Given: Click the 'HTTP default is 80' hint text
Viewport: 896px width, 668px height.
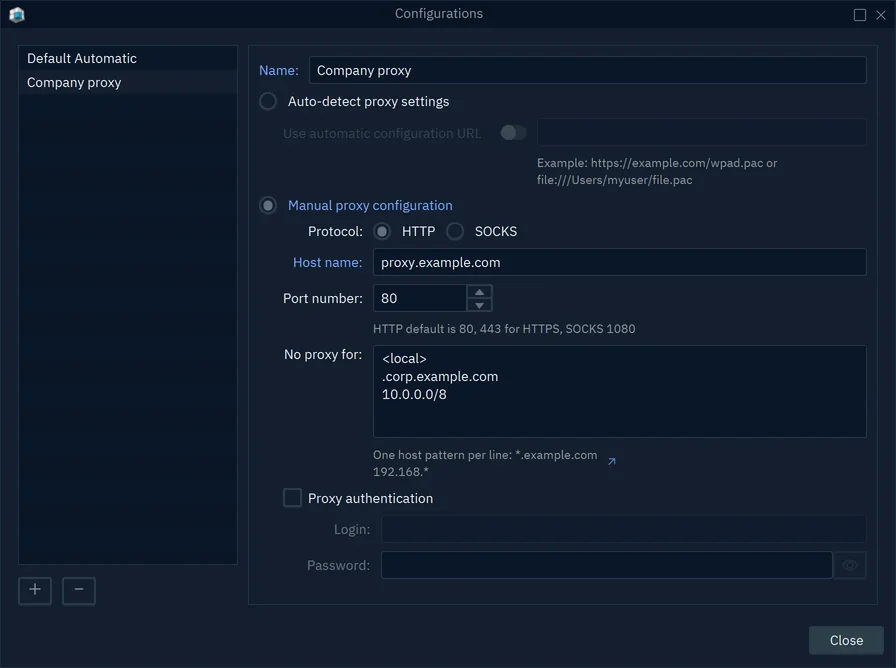Looking at the screenshot, I should click(504, 329).
